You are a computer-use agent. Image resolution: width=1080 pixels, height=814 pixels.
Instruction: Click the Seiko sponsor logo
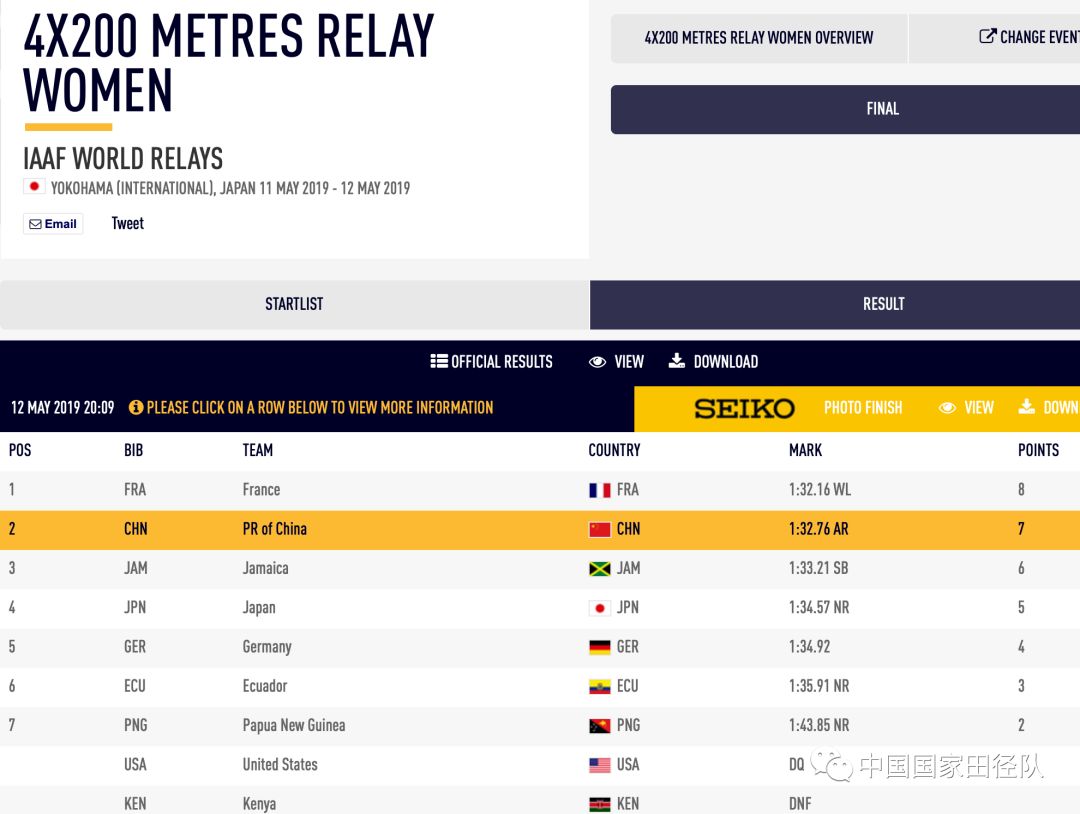coord(744,408)
